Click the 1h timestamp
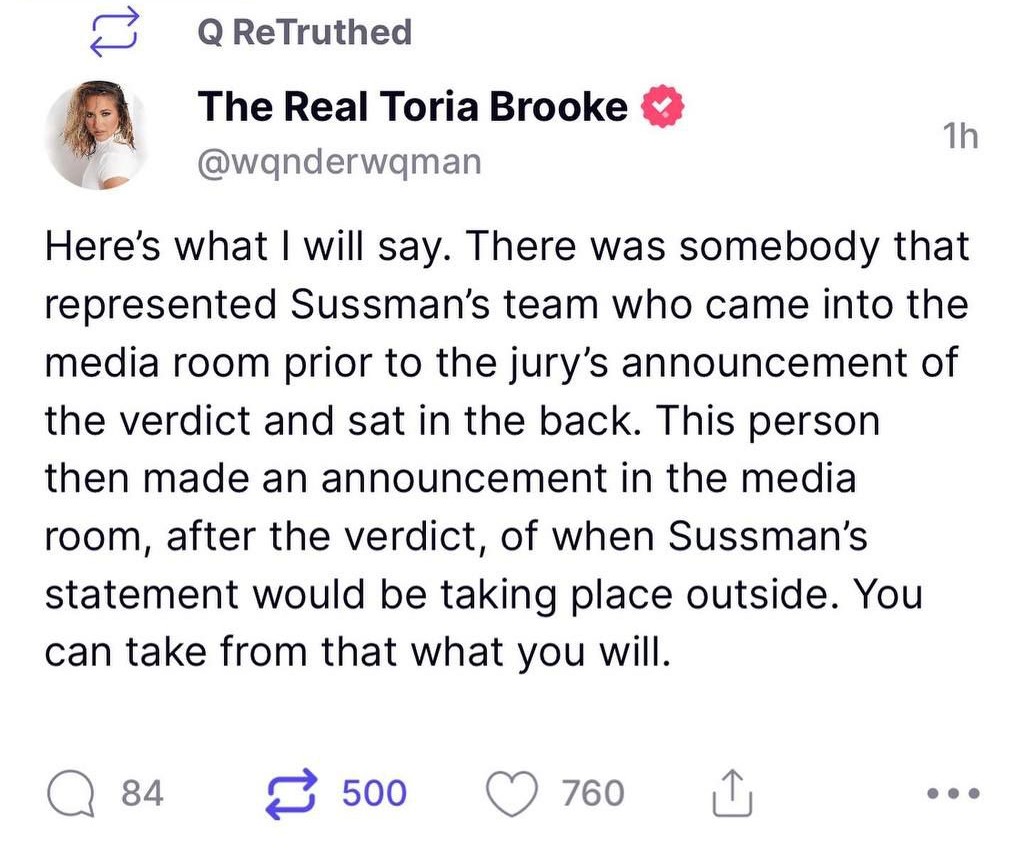Screen dimensions: 1023x851 (x=960, y=136)
